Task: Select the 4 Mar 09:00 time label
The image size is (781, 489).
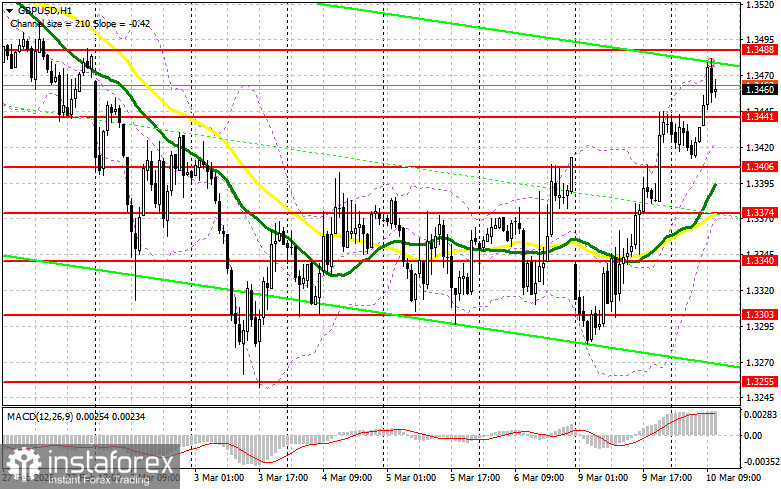Action: click(347, 478)
